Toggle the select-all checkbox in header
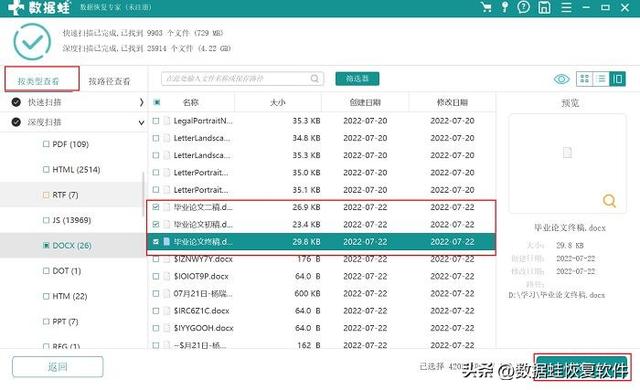The image size is (640, 390). point(157,102)
